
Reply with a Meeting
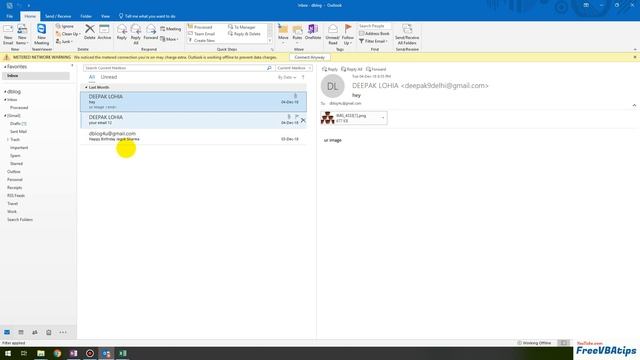coord(171,29)
